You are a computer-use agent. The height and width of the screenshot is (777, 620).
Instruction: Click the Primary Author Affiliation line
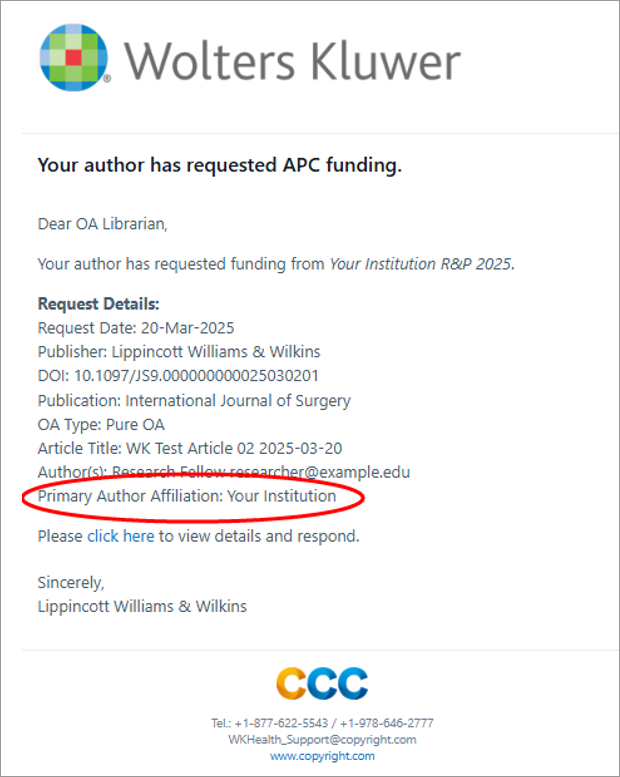[x=187, y=496]
